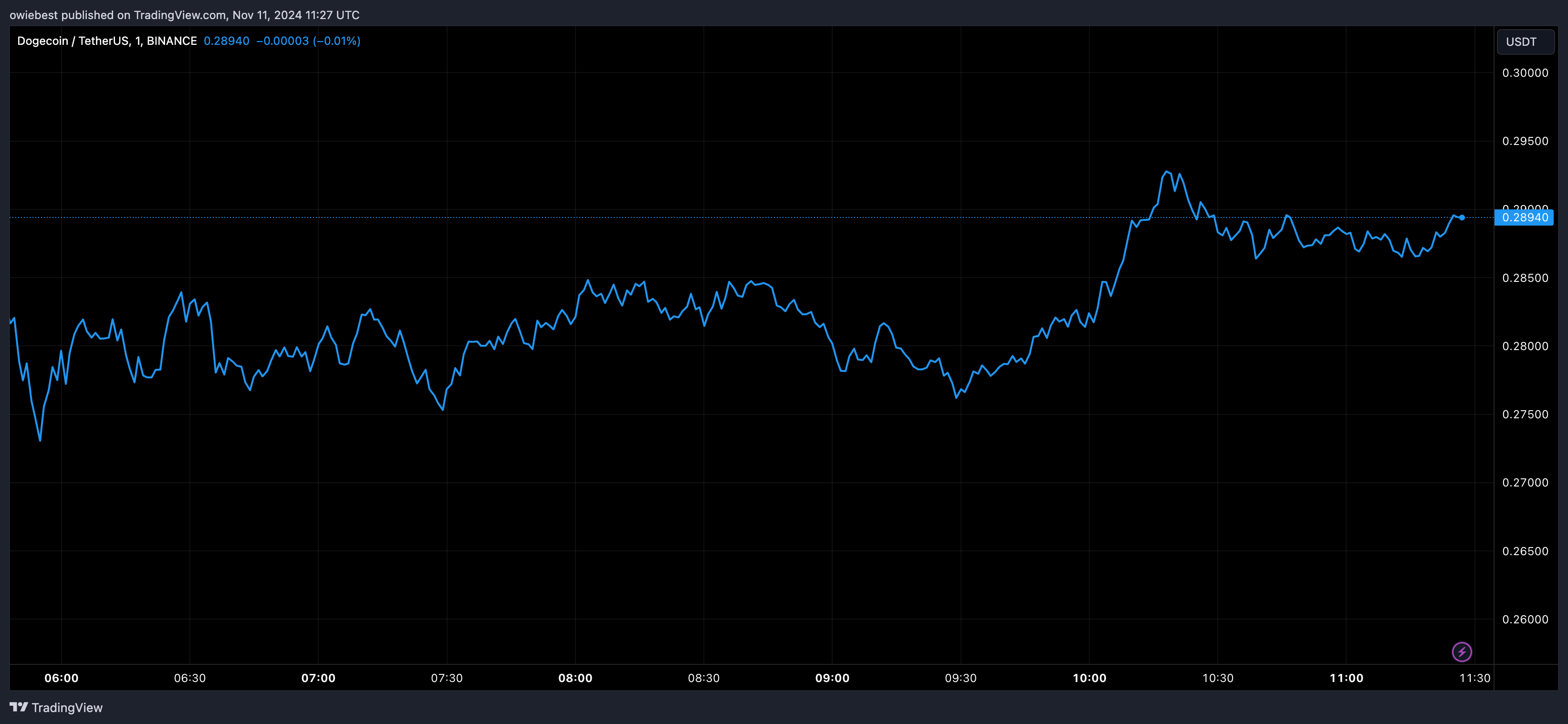The image size is (1568, 724).
Task: Click the 09:30 time axis label
Action: tap(961, 678)
